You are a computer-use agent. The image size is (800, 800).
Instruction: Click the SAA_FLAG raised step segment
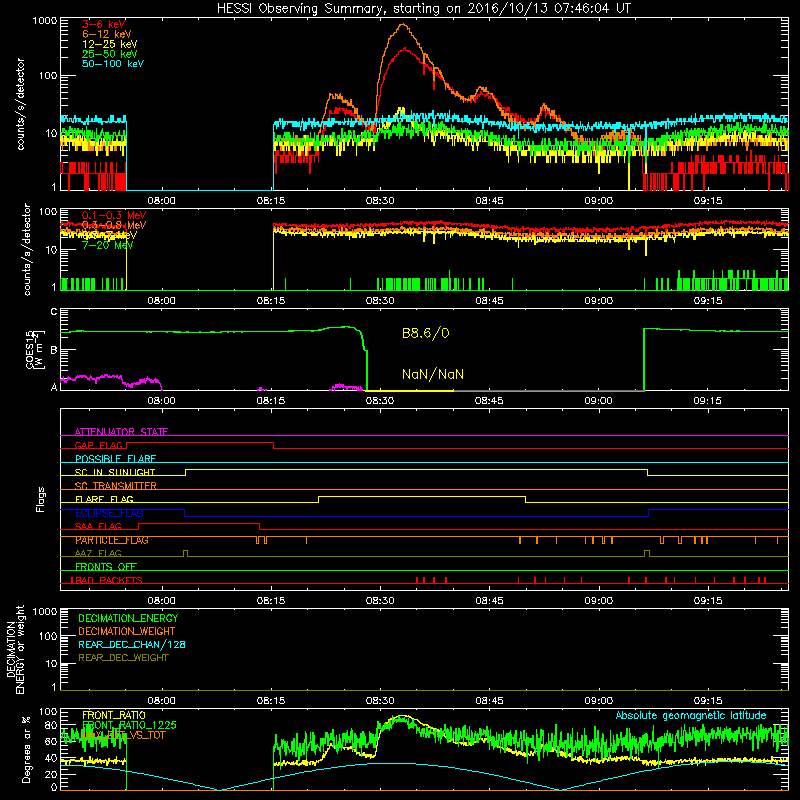pos(199,523)
